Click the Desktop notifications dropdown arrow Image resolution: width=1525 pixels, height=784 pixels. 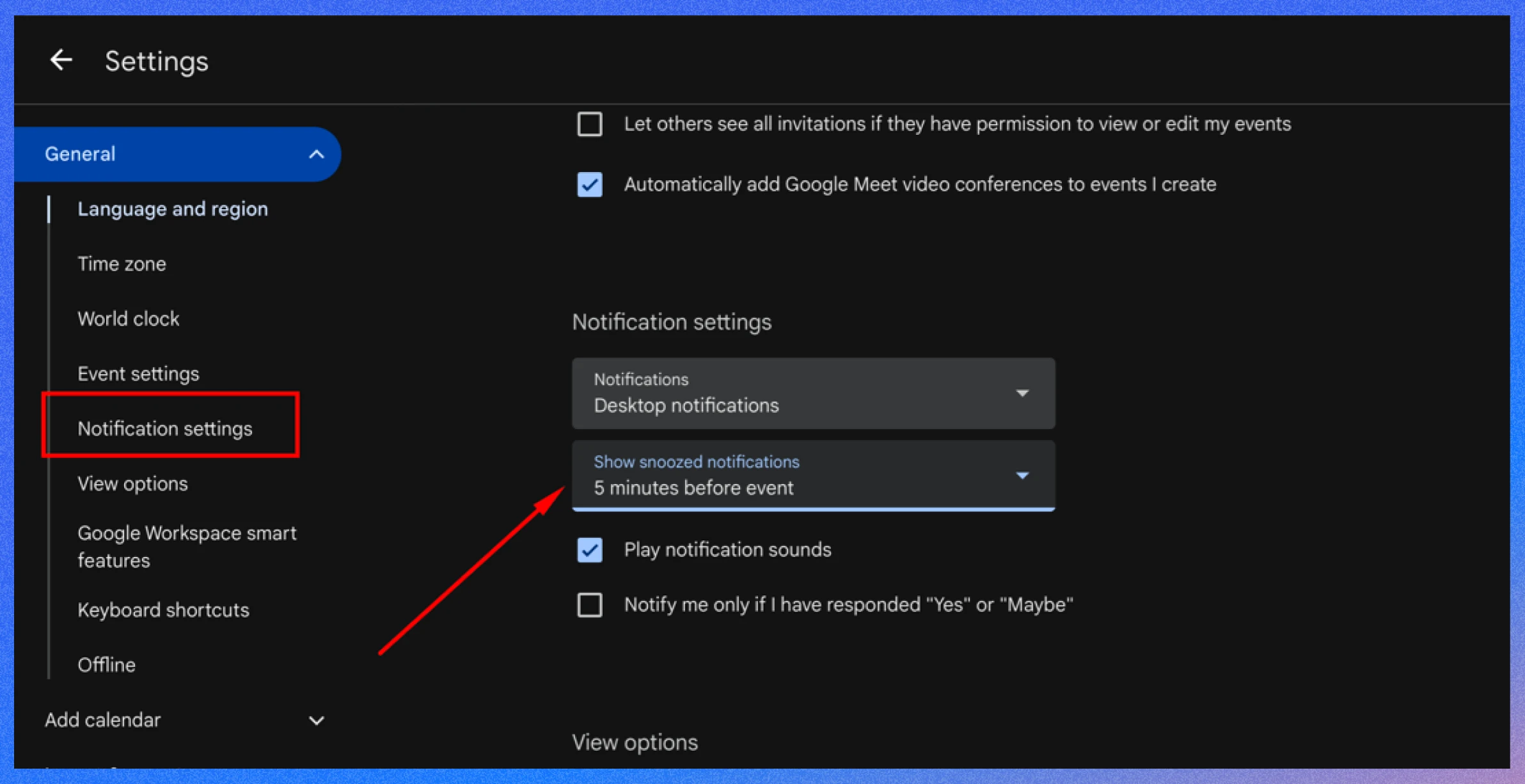1022,393
